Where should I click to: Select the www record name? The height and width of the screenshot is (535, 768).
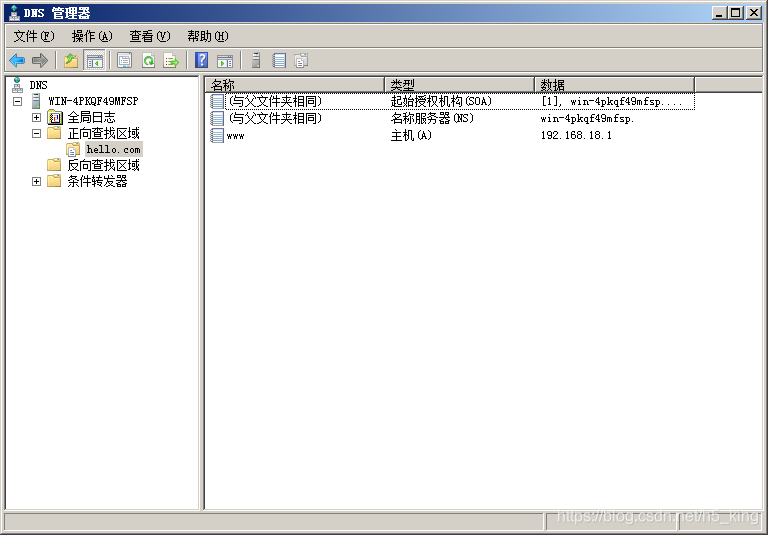click(236, 136)
